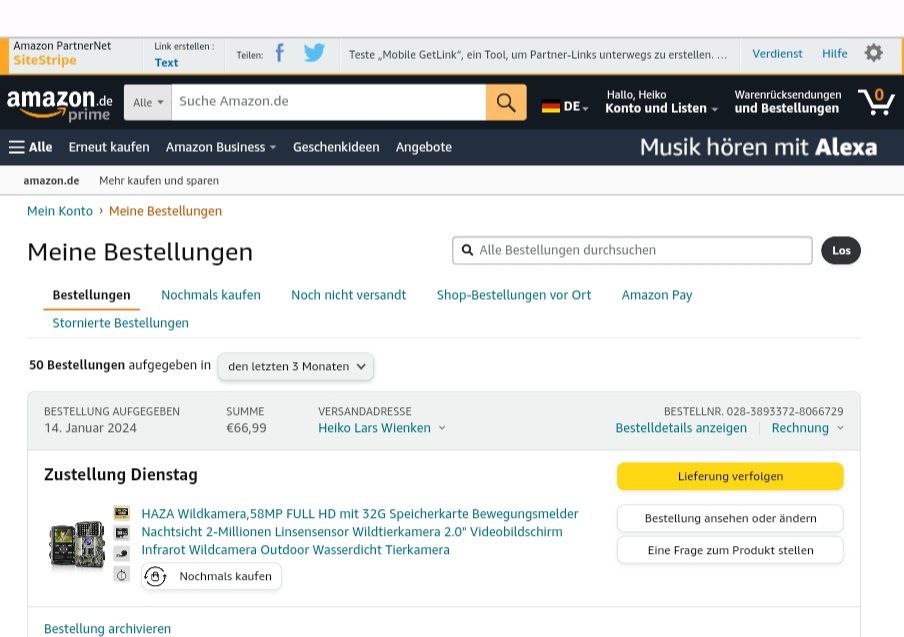The height and width of the screenshot is (637, 904).
Task: Go to the Amazon.de Prime home logo
Action: pos(60,103)
